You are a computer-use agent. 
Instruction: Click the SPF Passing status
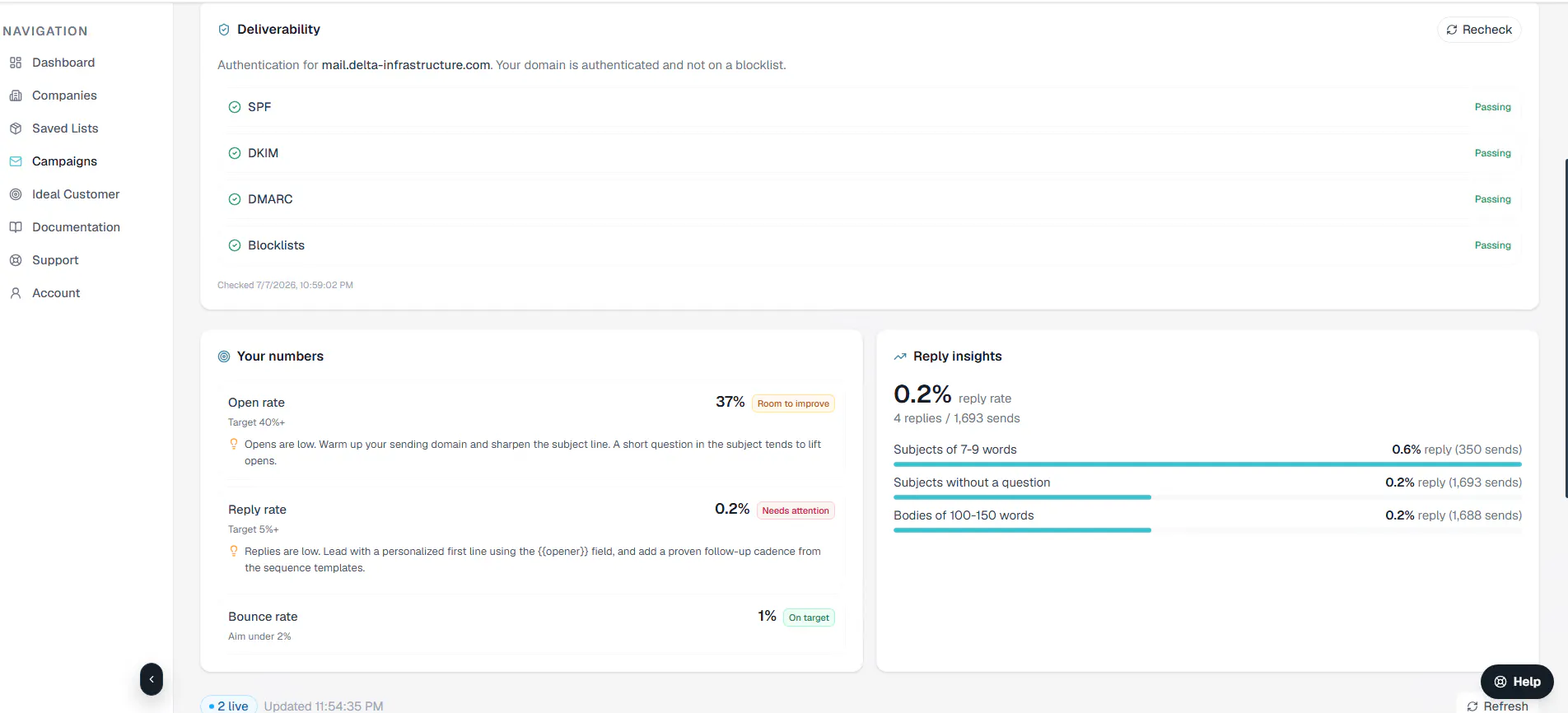[x=1492, y=107]
